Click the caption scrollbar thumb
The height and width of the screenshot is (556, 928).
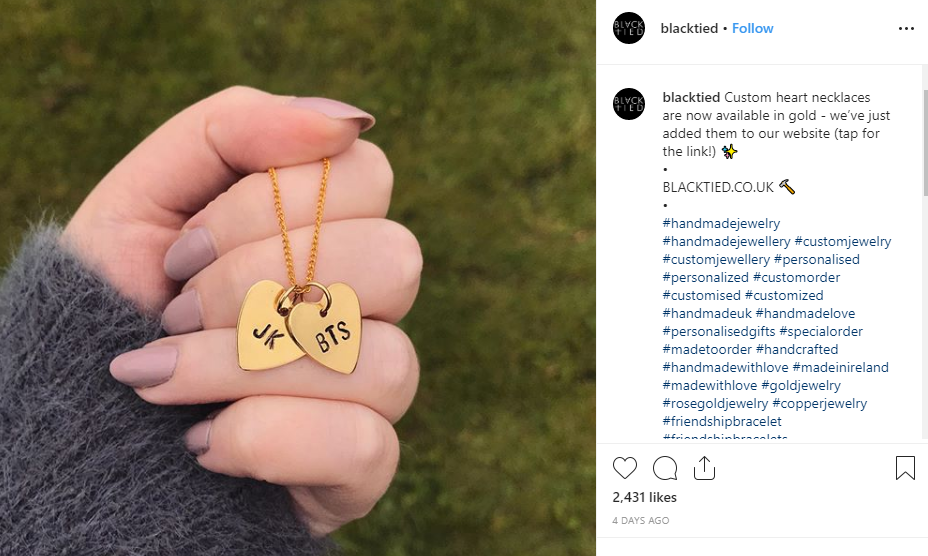pyautogui.click(x=925, y=143)
